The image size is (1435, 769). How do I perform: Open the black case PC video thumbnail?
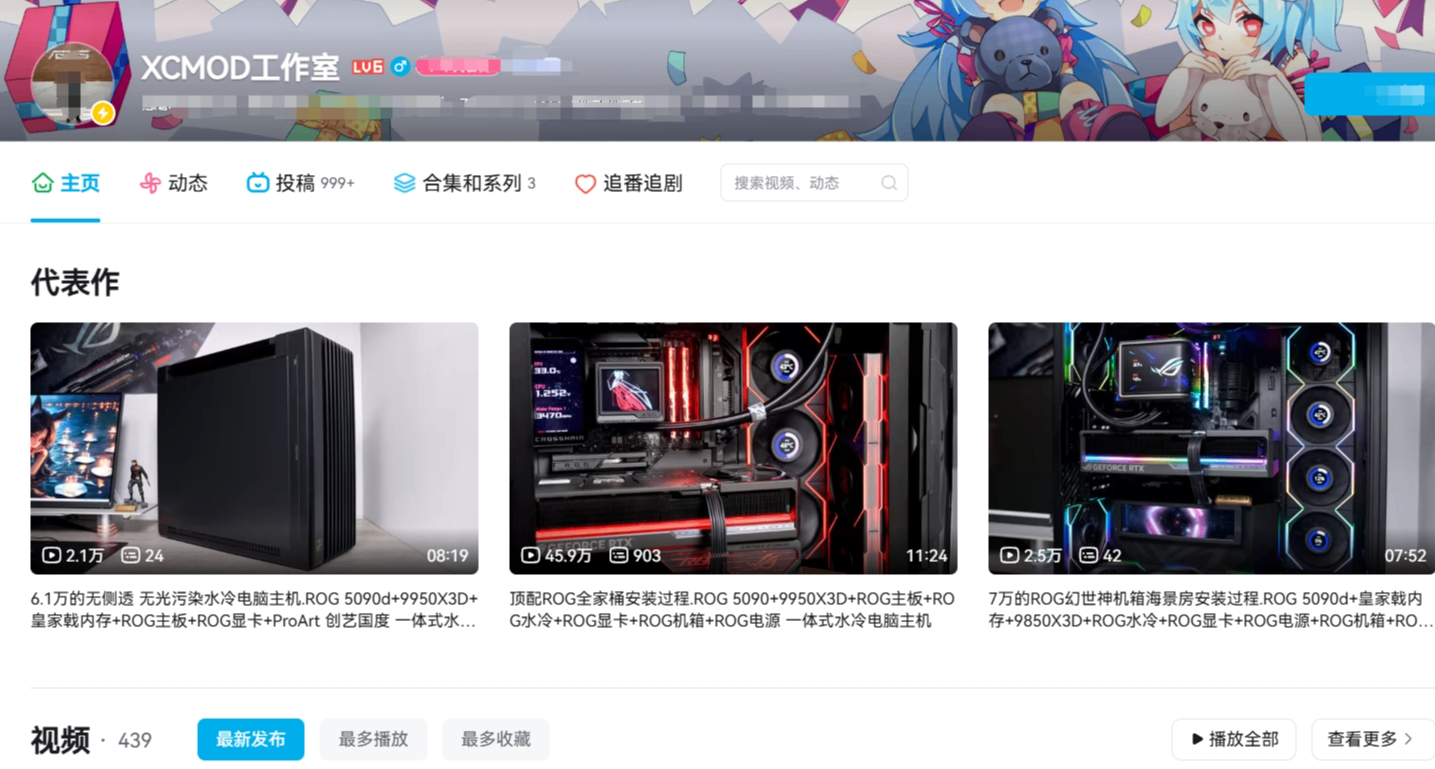pos(254,448)
